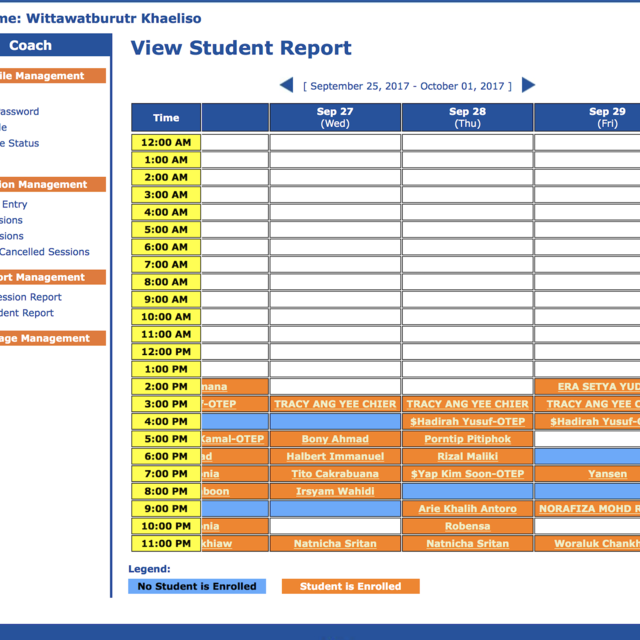Open Halbert Immanuel session at 6:00 PM
The height and width of the screenshot is (640, 640).
pyautogui.click(x=335, y=456)
